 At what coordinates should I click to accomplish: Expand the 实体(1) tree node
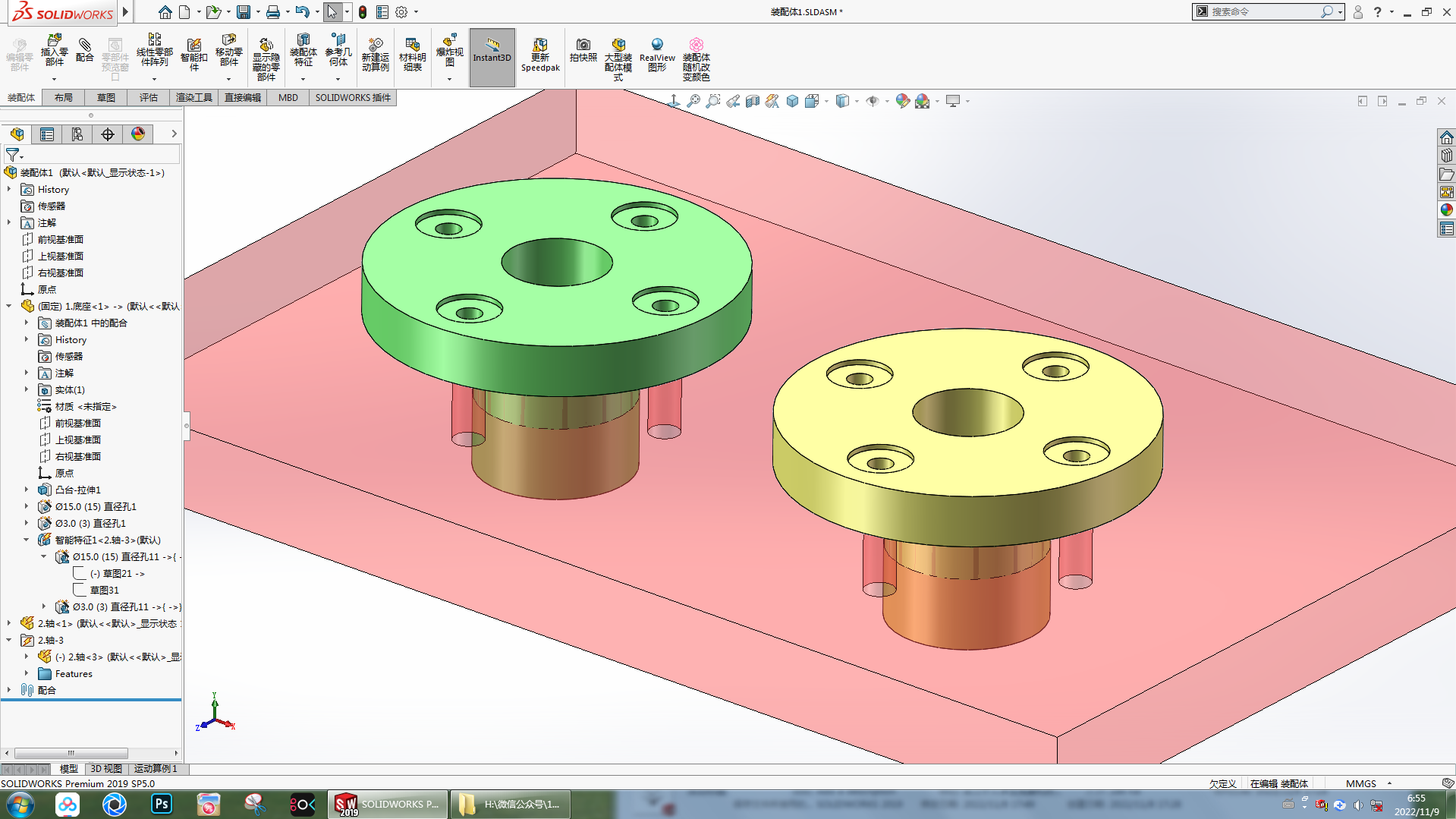coord(27,389)
